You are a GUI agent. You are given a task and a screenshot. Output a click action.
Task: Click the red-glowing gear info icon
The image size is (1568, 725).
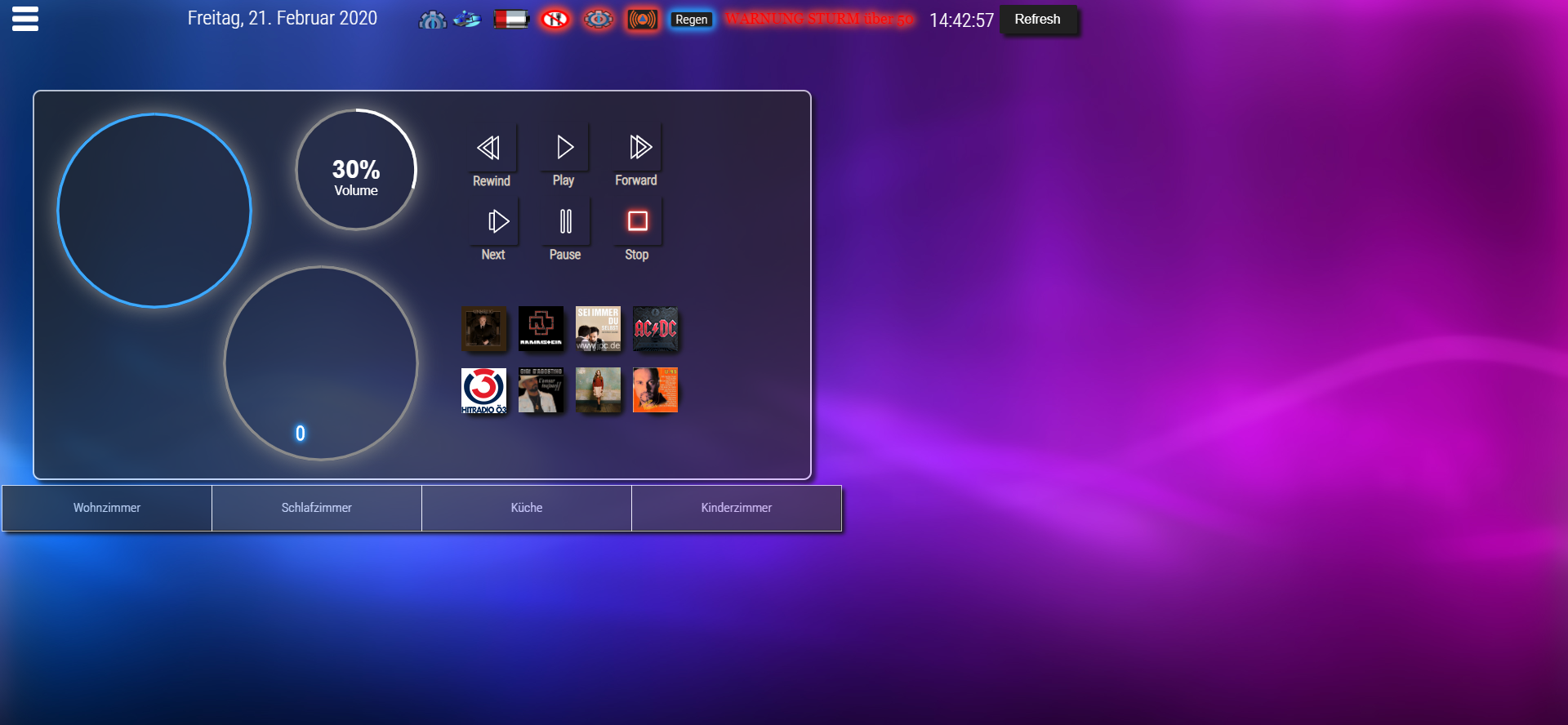click(599, 19)
